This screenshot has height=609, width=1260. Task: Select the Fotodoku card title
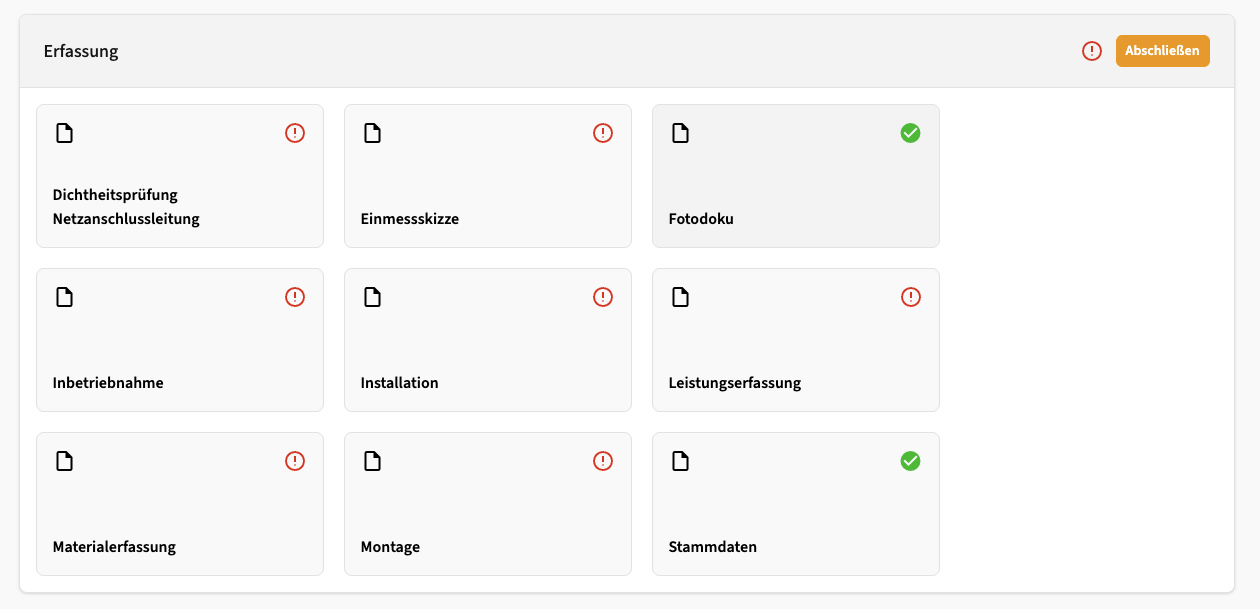tap(701, 219)
